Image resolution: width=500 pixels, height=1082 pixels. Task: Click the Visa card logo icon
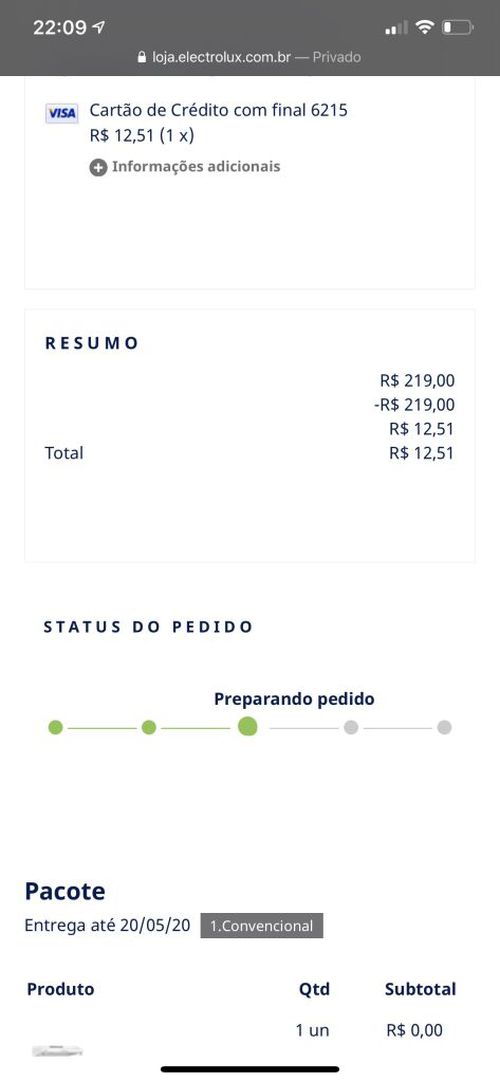[x=61, y=112]
